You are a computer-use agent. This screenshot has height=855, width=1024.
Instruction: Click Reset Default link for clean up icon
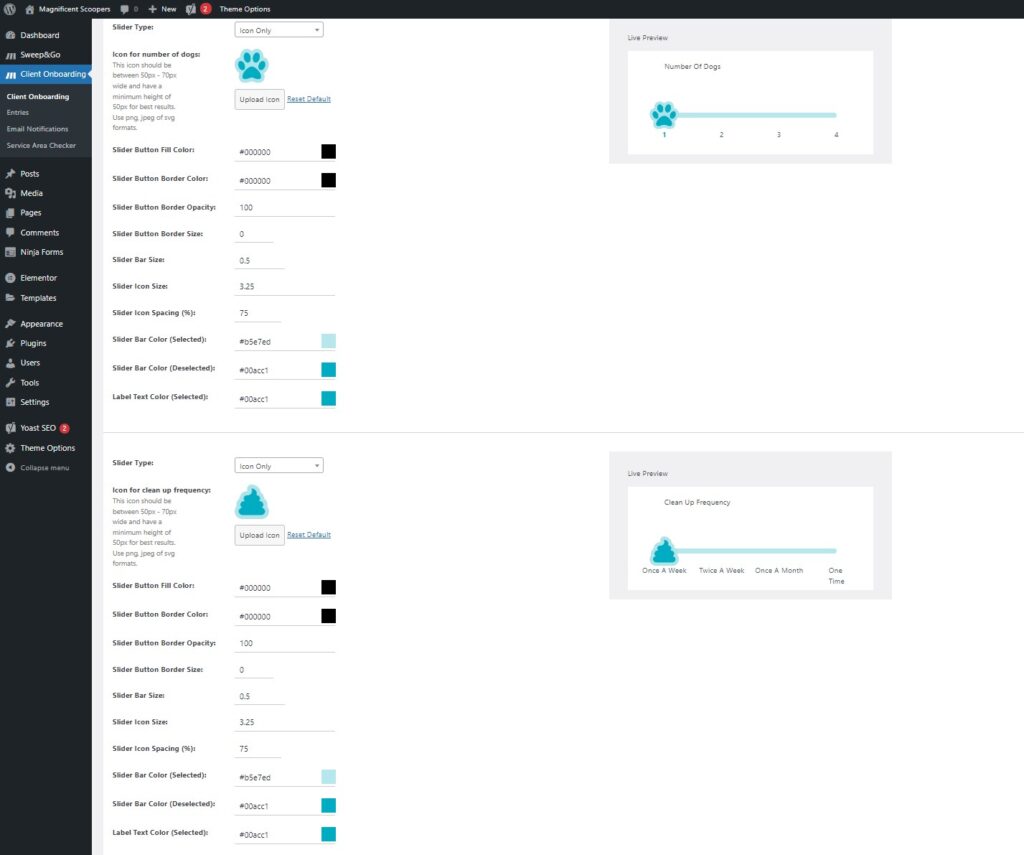309,535
